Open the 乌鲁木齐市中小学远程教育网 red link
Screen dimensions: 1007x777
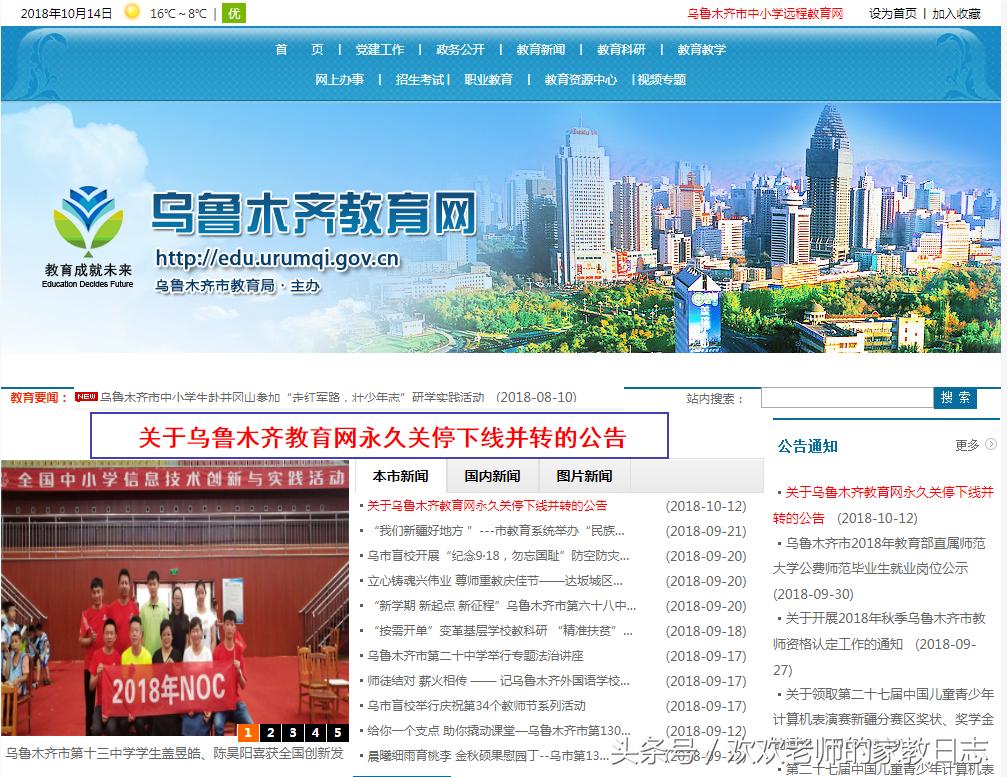pos(766,13)
